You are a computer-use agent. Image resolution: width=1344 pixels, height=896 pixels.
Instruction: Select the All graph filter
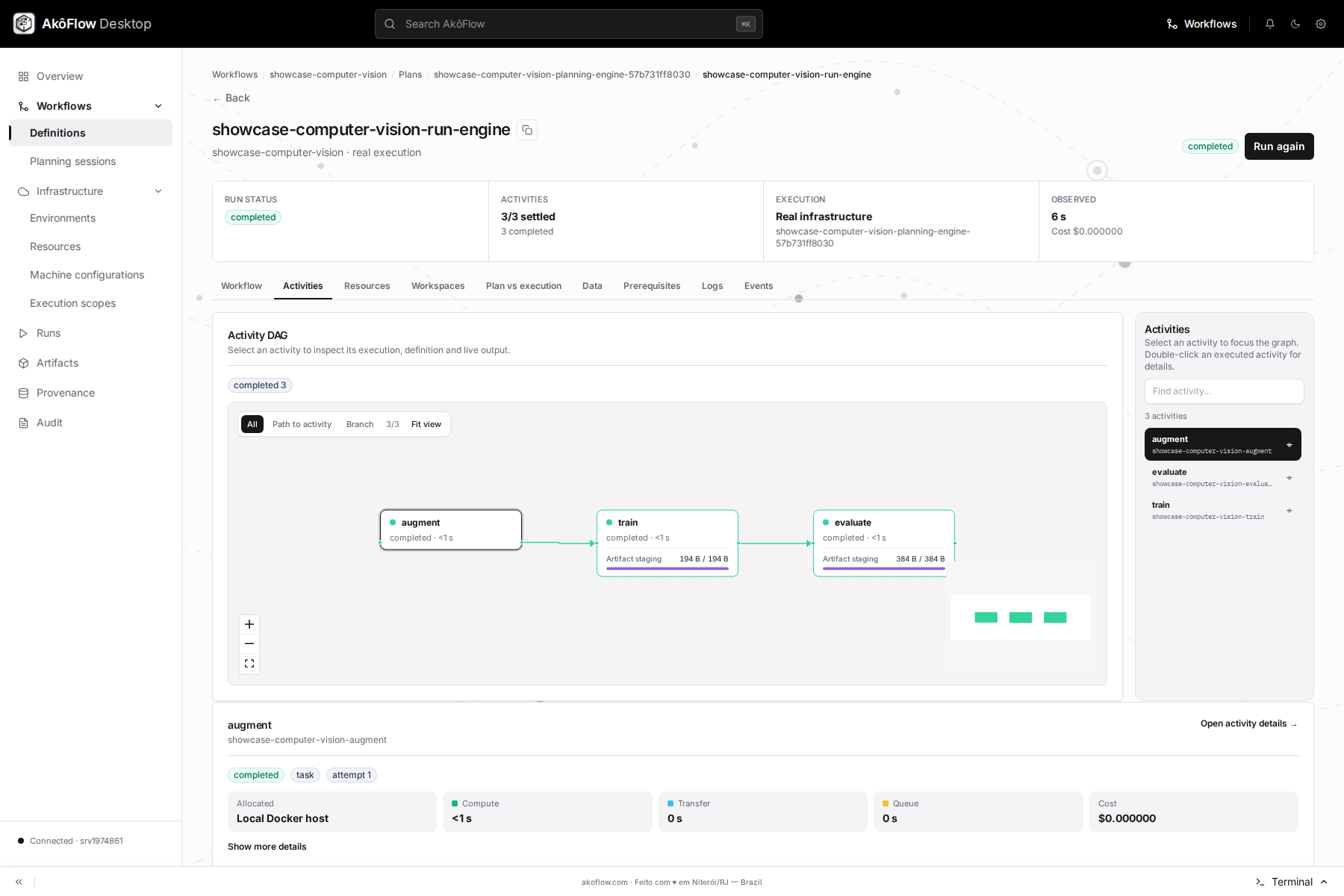[x=252, y=424]
